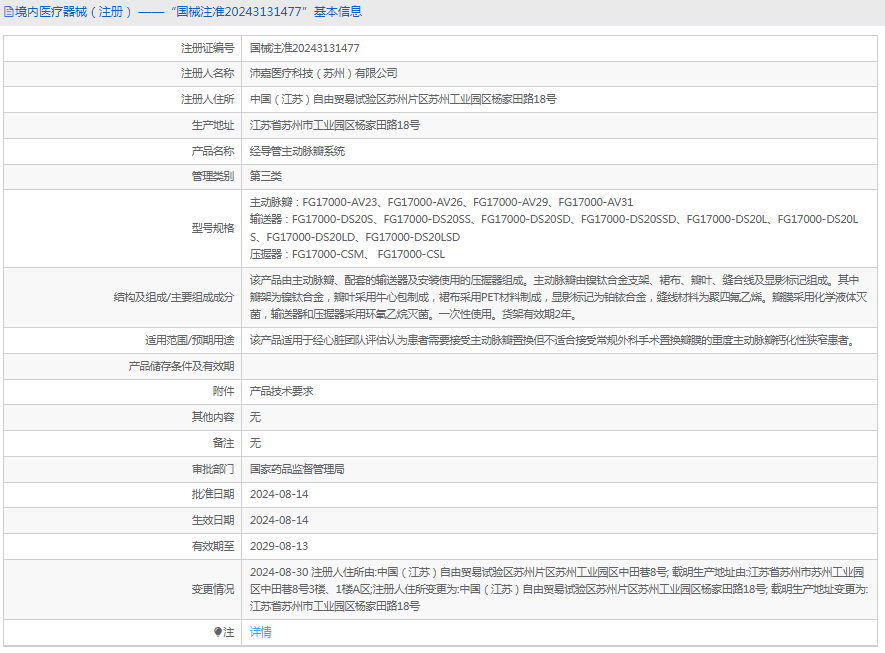Click the 注 label in the last row

point(229,632)
